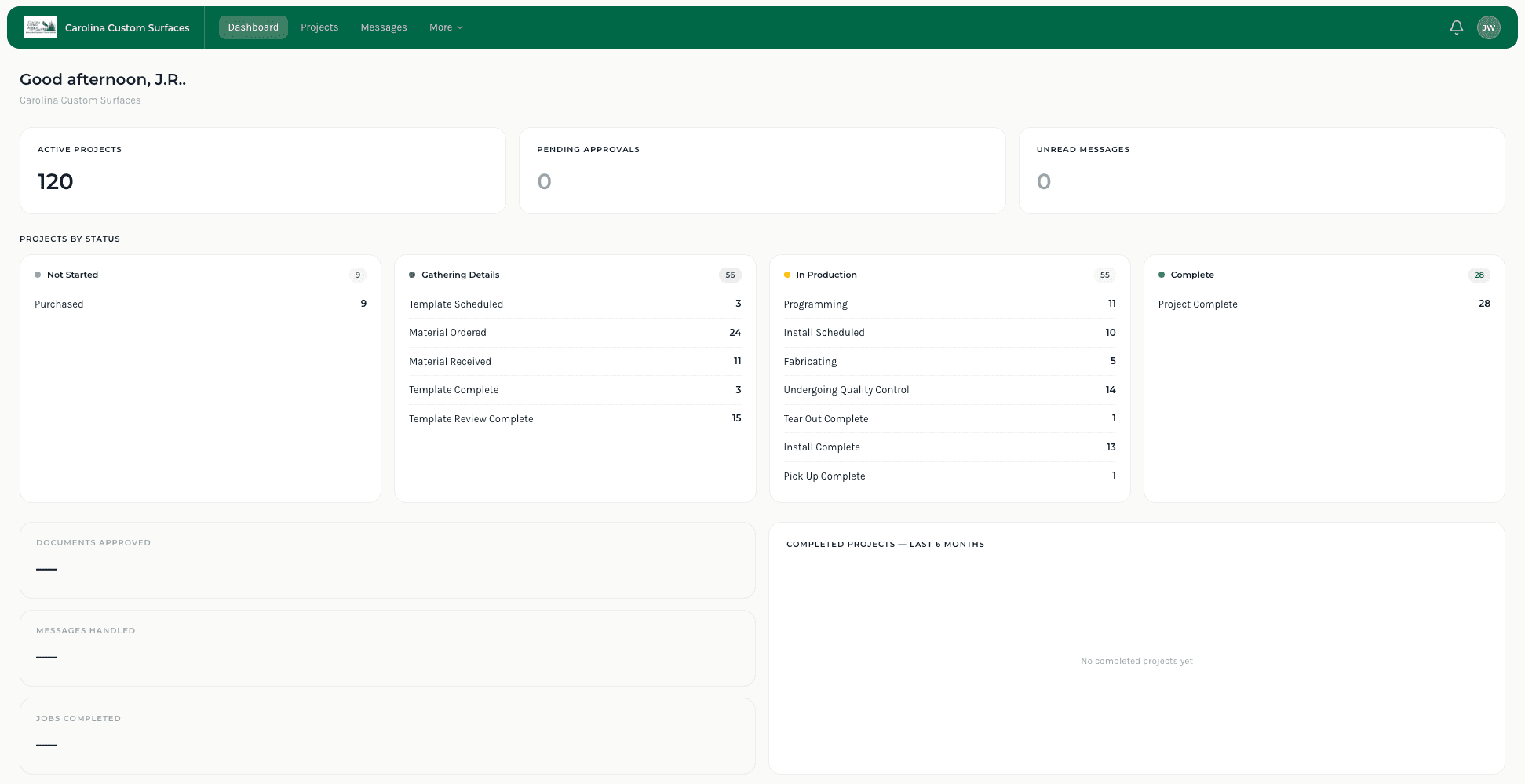Click the Carolina Custom Surfaces logo

click(41, 27)
